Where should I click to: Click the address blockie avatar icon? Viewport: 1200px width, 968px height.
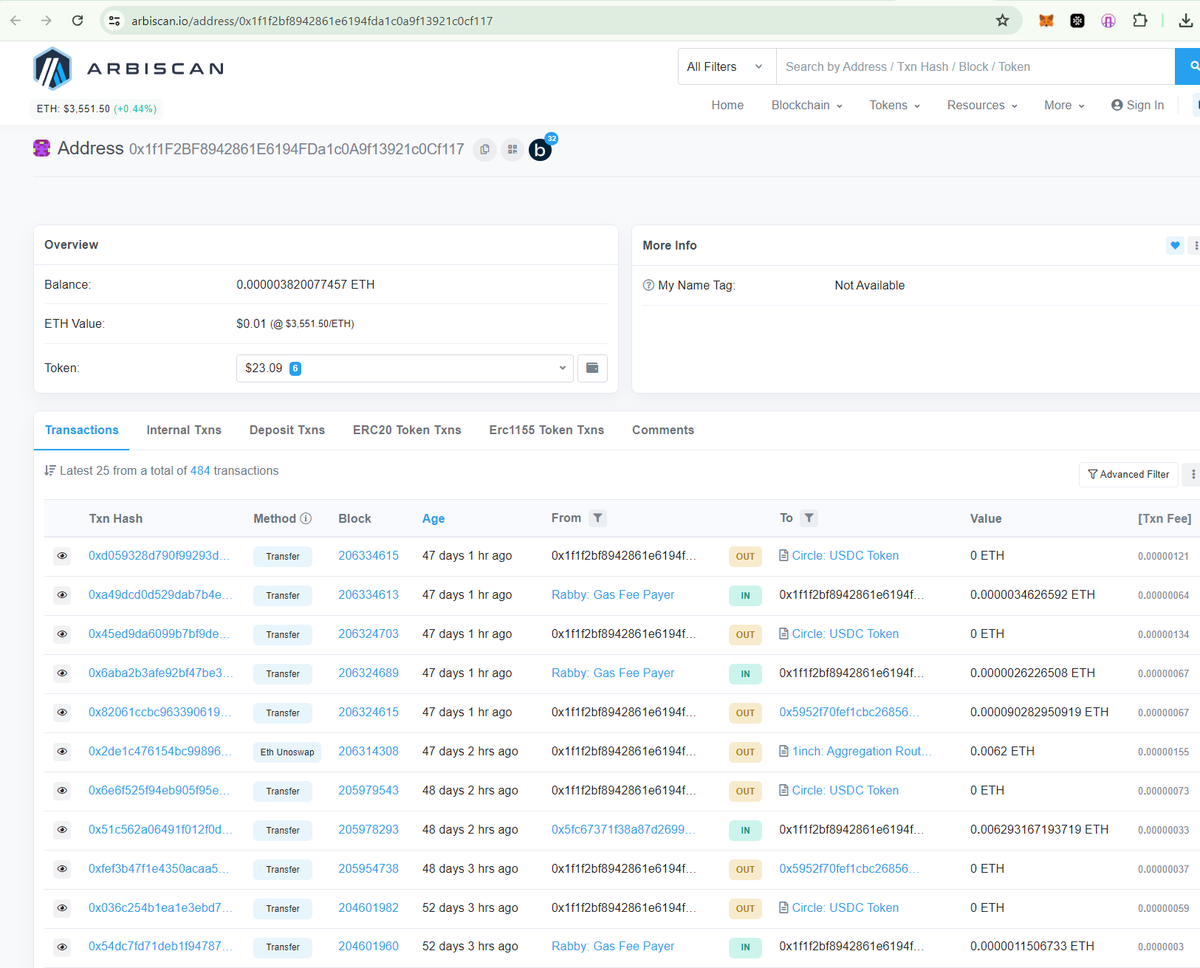(x=41, y=148)
